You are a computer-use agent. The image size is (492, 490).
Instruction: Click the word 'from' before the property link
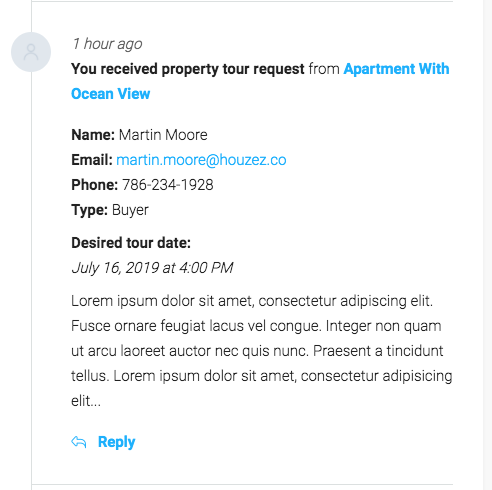324,69
